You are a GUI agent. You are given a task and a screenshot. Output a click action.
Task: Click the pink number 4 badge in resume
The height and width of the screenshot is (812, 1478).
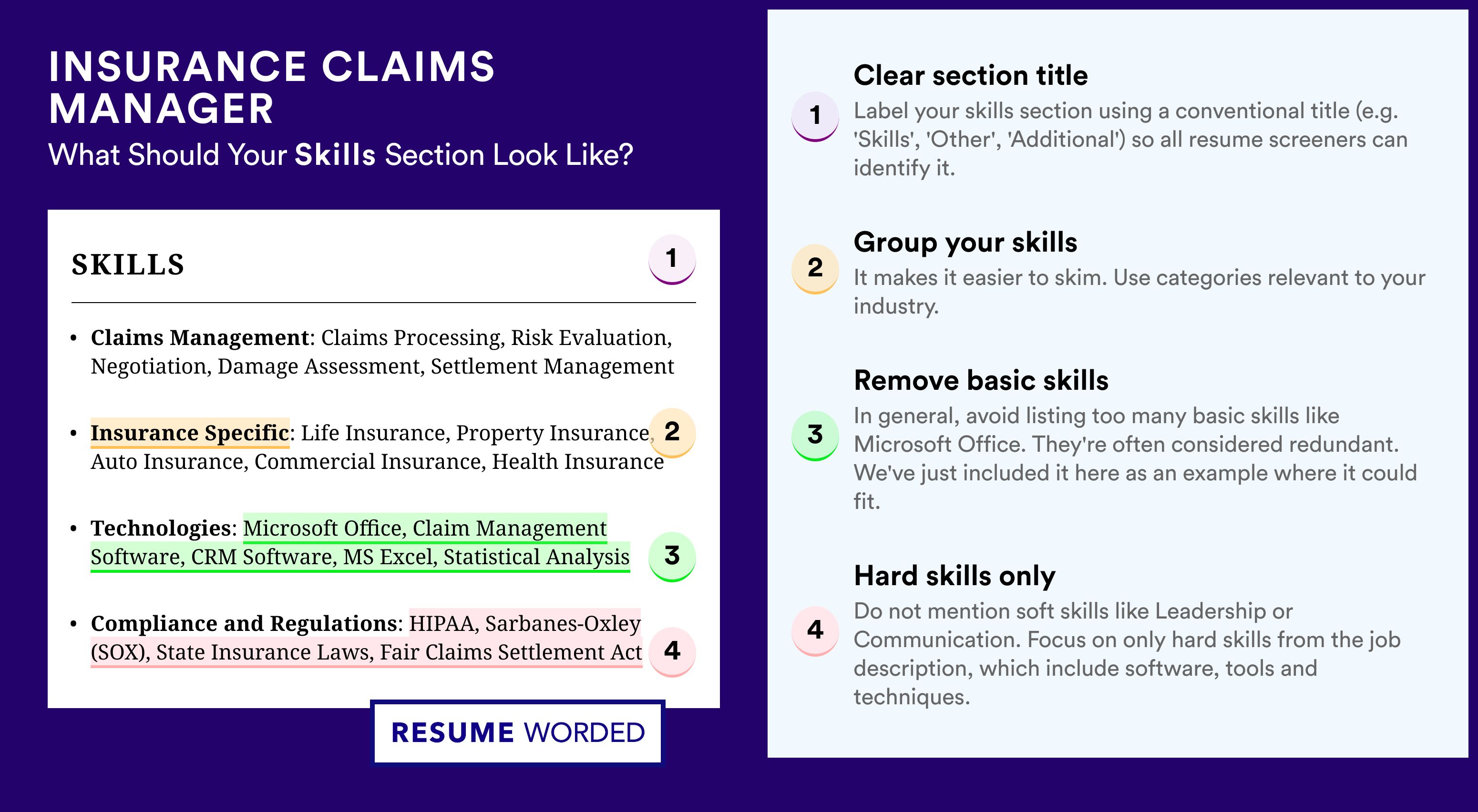tap(672, 651)
